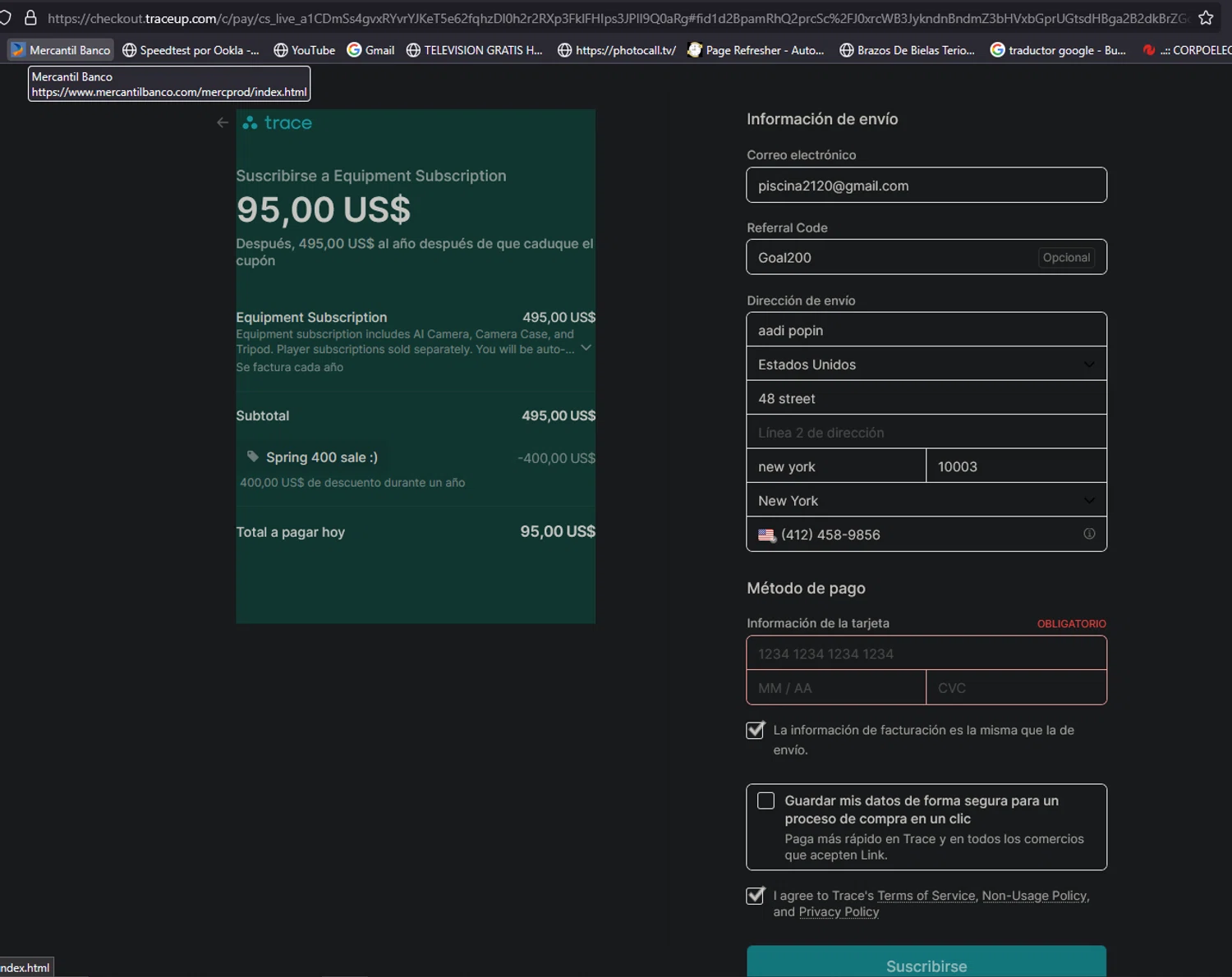
Task: Click the 'Línea 2 de dirección' field
Action: coord(926,433)
